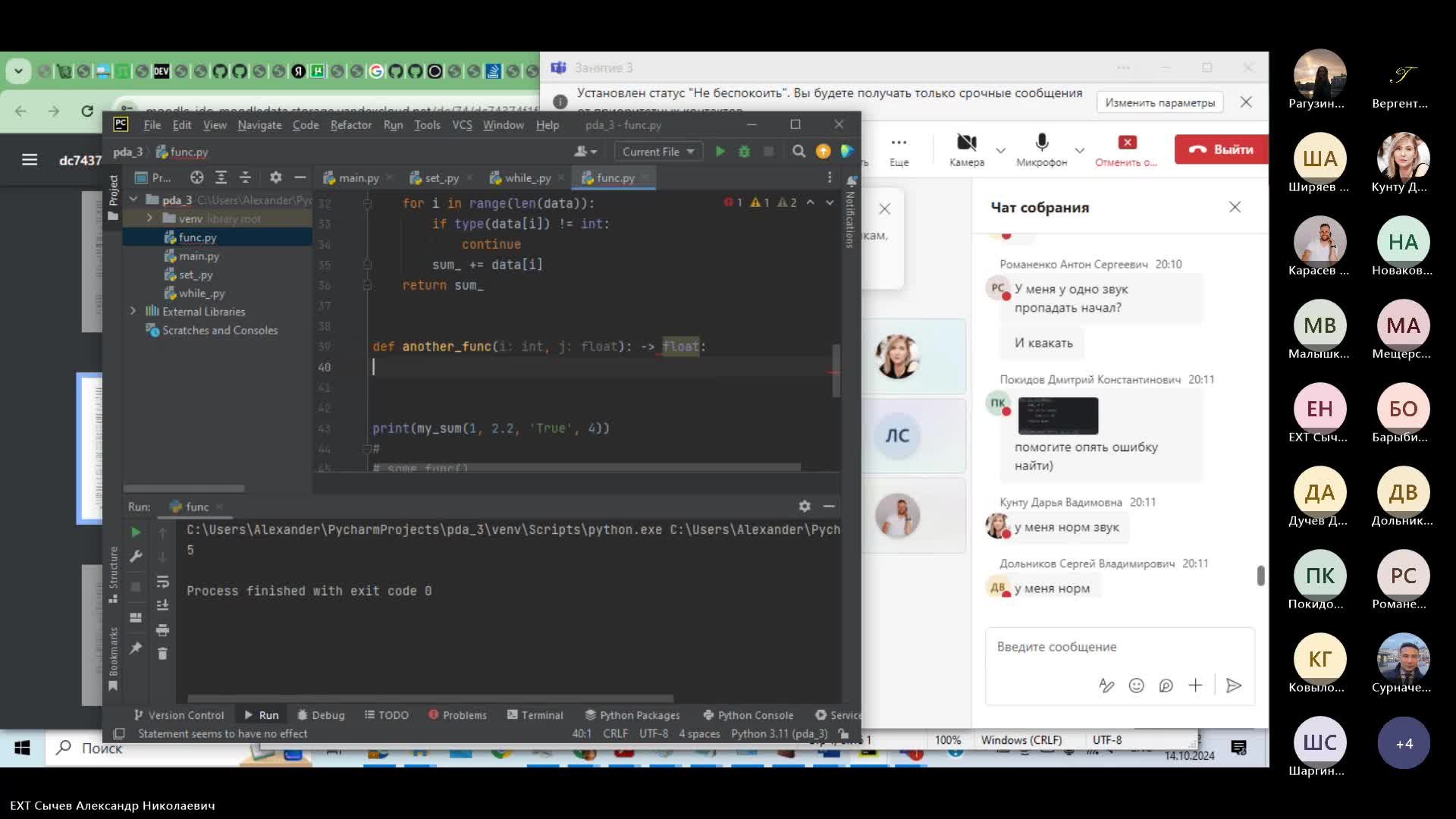The height and width of the screenshot is (819, 1456).
Task: Open the Python Packages tool window
Action: tap(632, 715)
